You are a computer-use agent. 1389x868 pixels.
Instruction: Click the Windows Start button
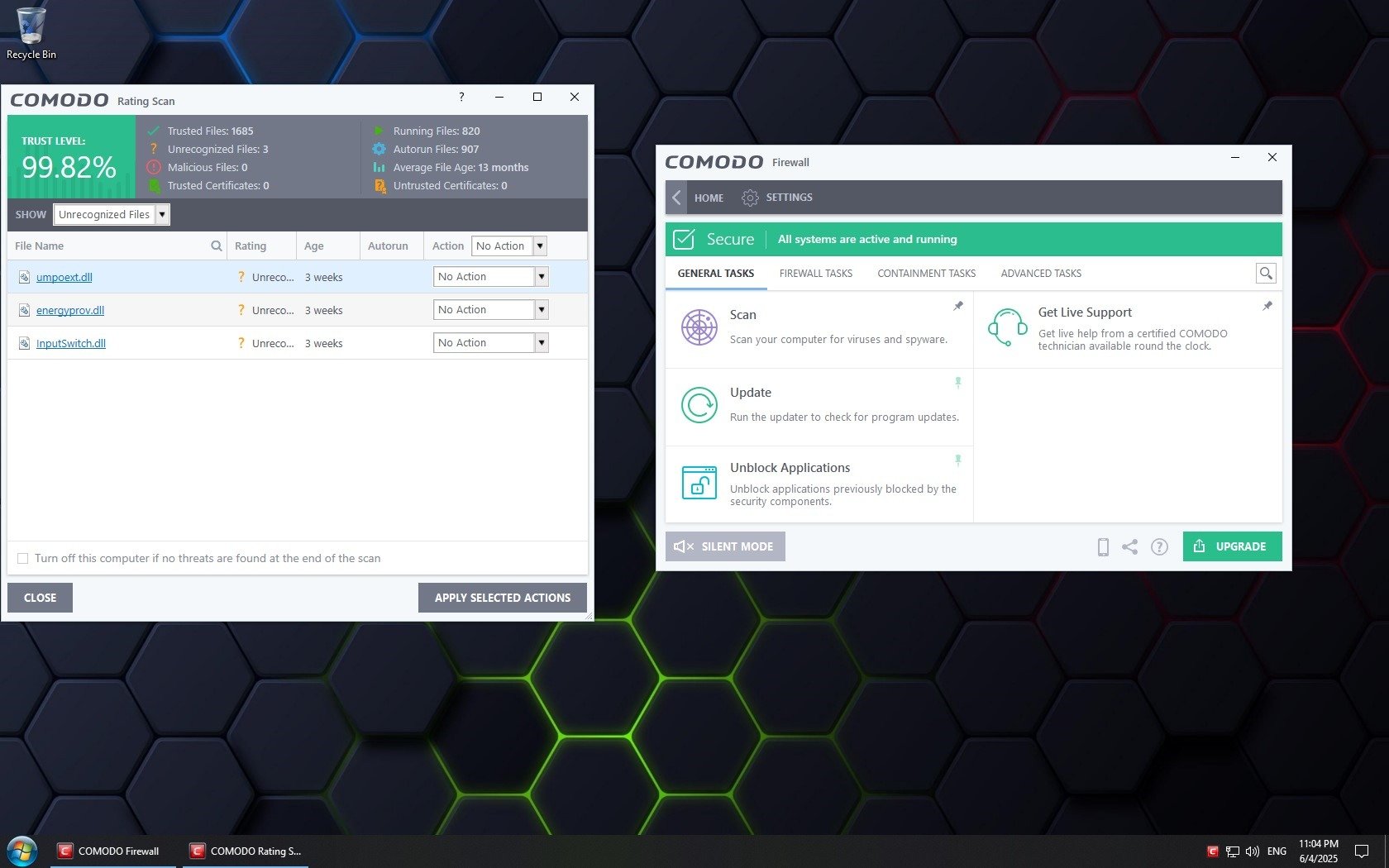pyautogui.click(x=22, y=851)
